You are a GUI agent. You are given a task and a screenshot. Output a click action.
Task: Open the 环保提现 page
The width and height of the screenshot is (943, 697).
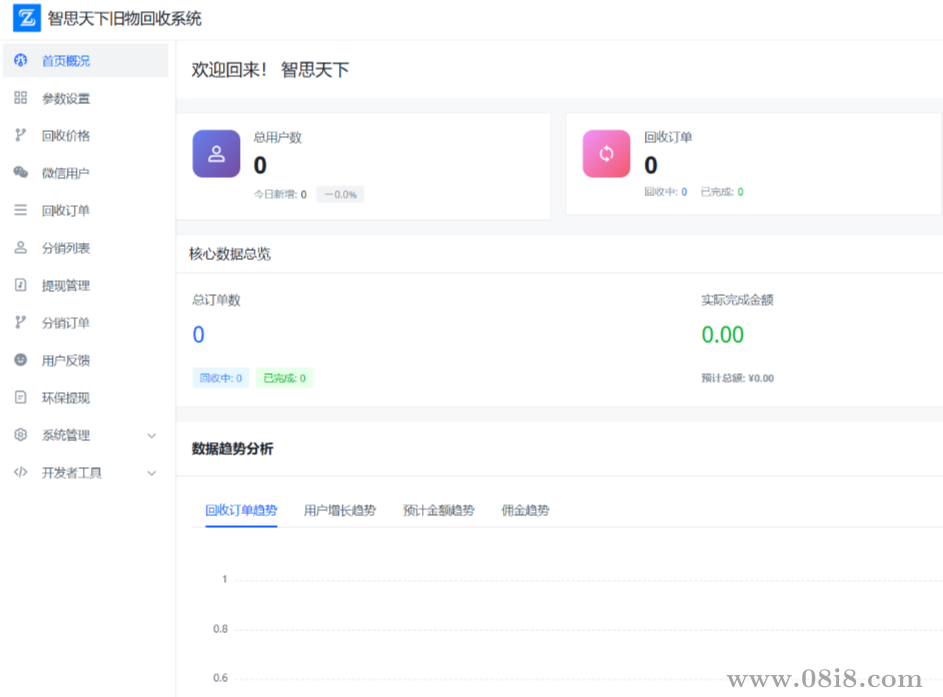click(60, 397)
